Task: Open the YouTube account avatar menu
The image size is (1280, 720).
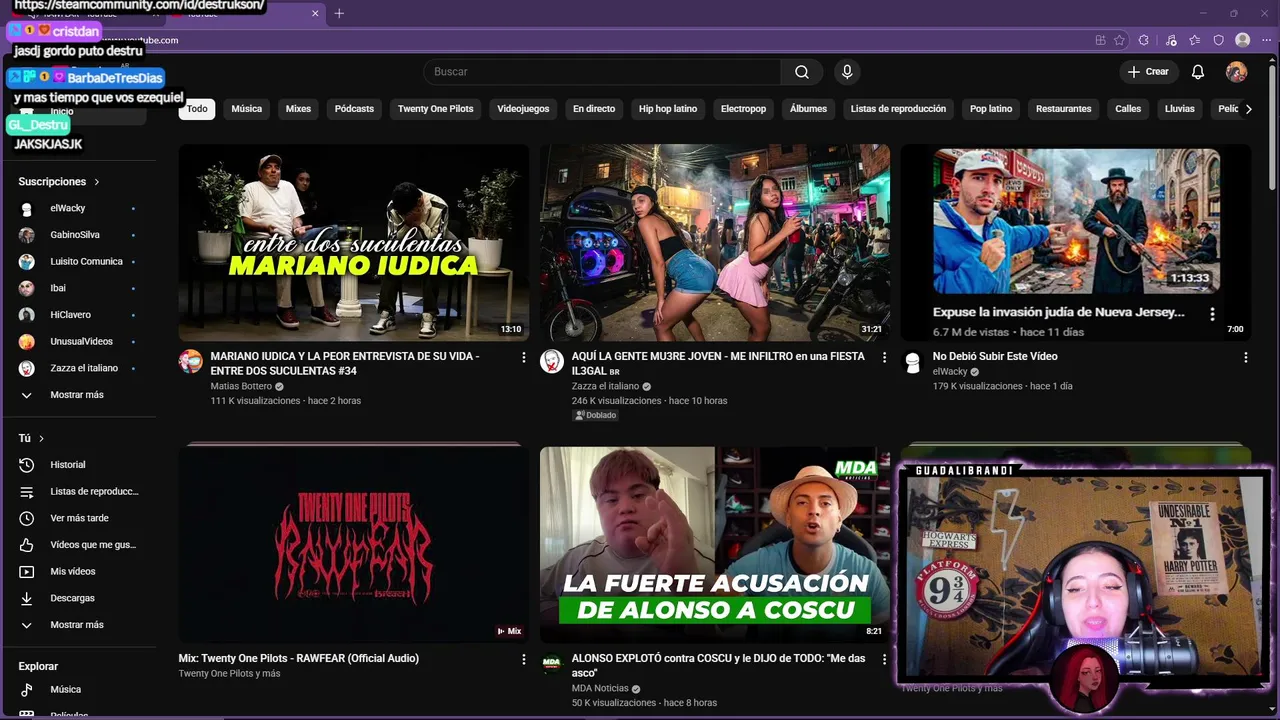Action: click(x=1237, y=72)
